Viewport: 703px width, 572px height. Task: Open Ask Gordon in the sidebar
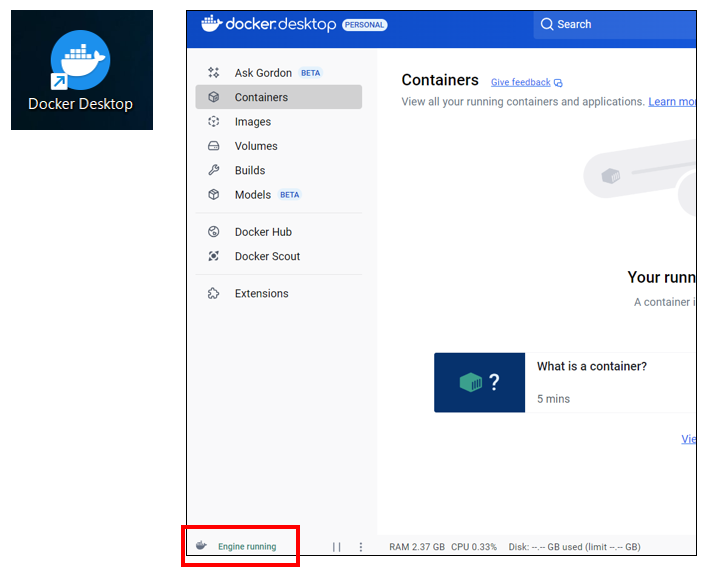tap(278, 73)
